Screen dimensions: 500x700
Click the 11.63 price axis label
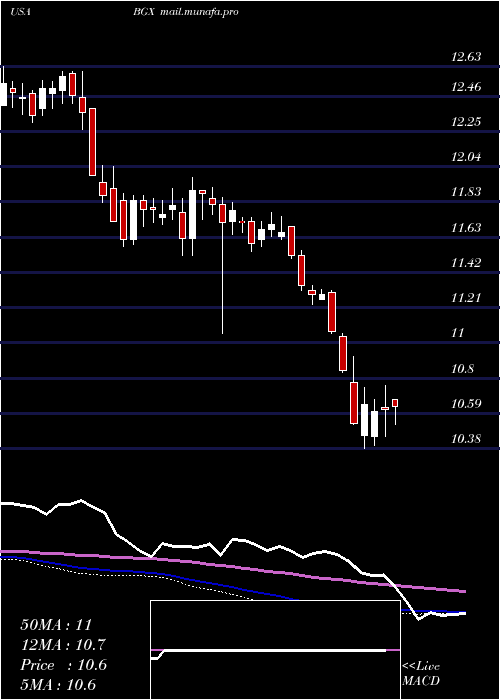[x=466, y=228]
